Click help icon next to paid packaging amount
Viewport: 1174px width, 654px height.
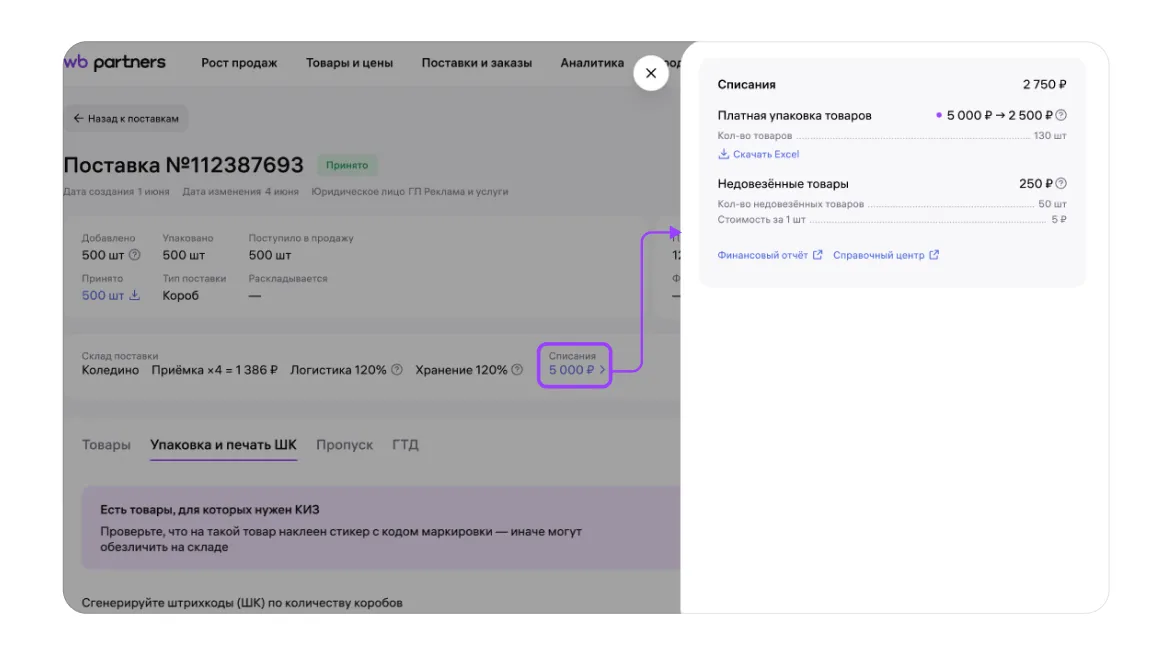[1061, 115]
